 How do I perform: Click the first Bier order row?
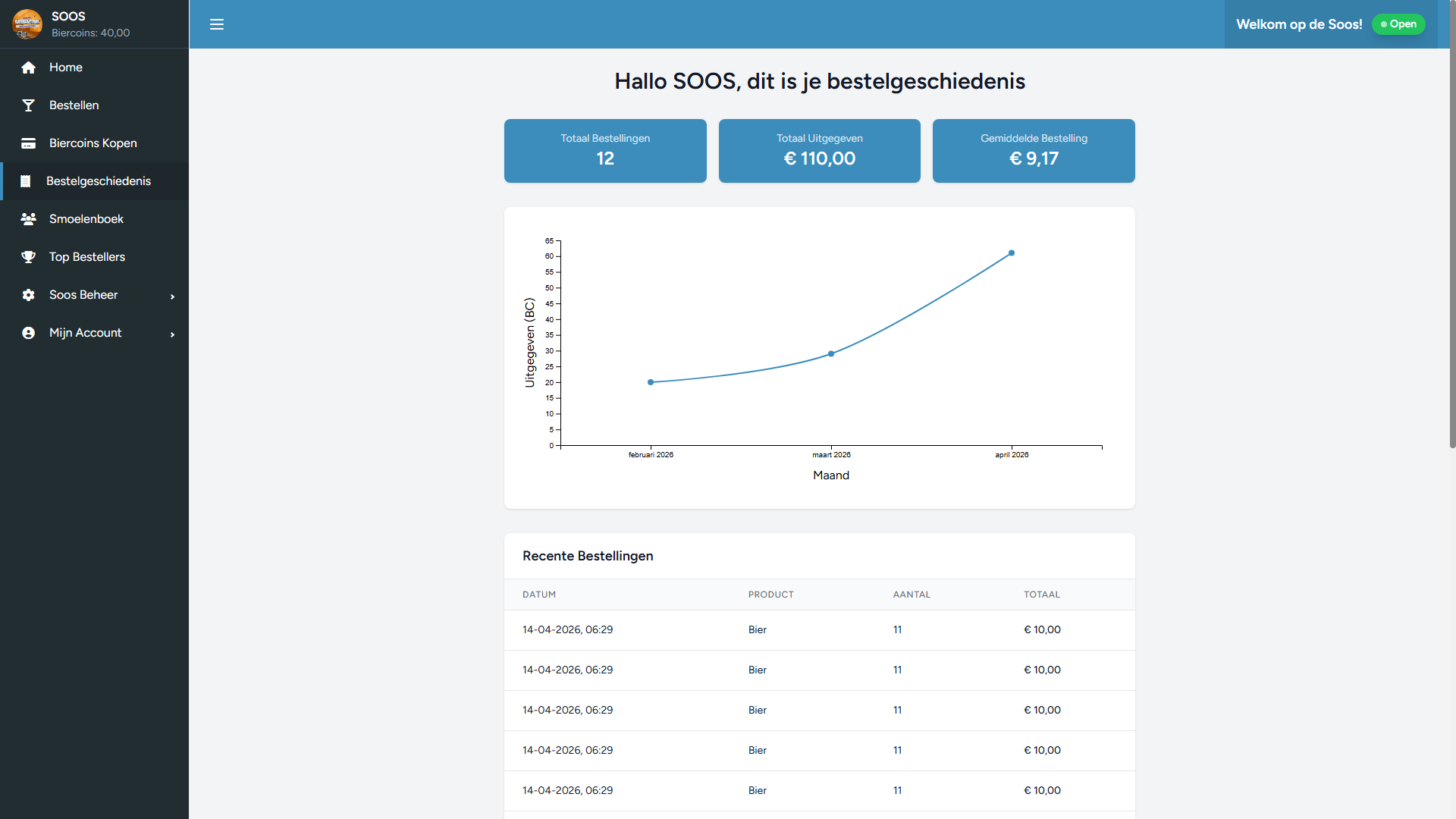coord(819,630)
